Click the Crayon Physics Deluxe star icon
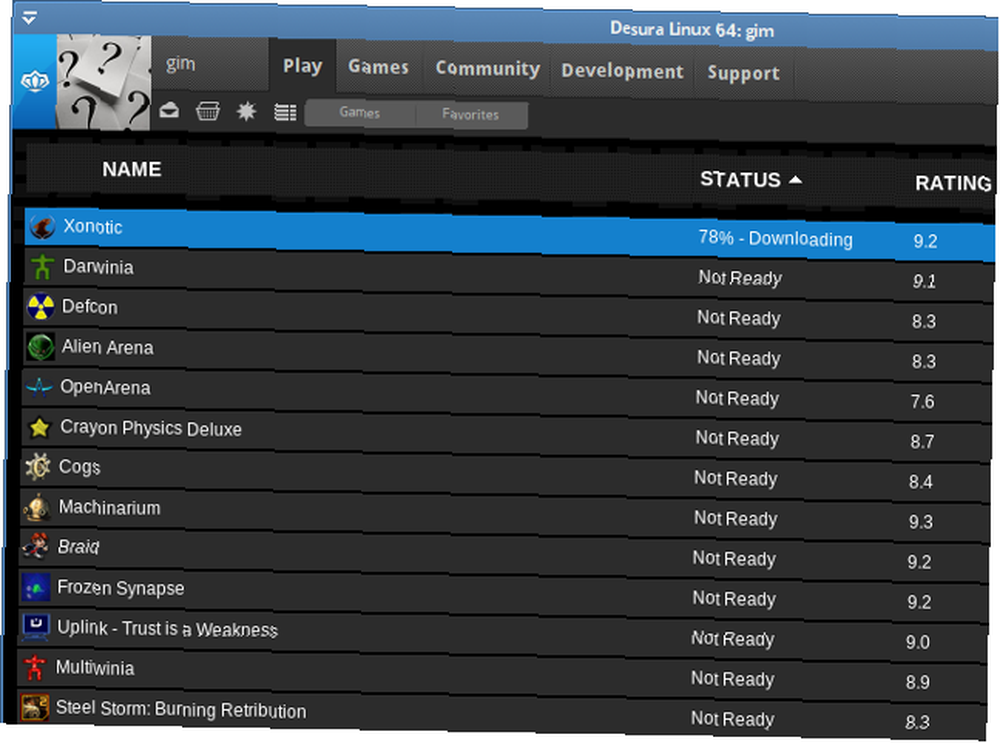This screenshot has width=1000, height=743. pyautogui.click(x=39, y=427)
